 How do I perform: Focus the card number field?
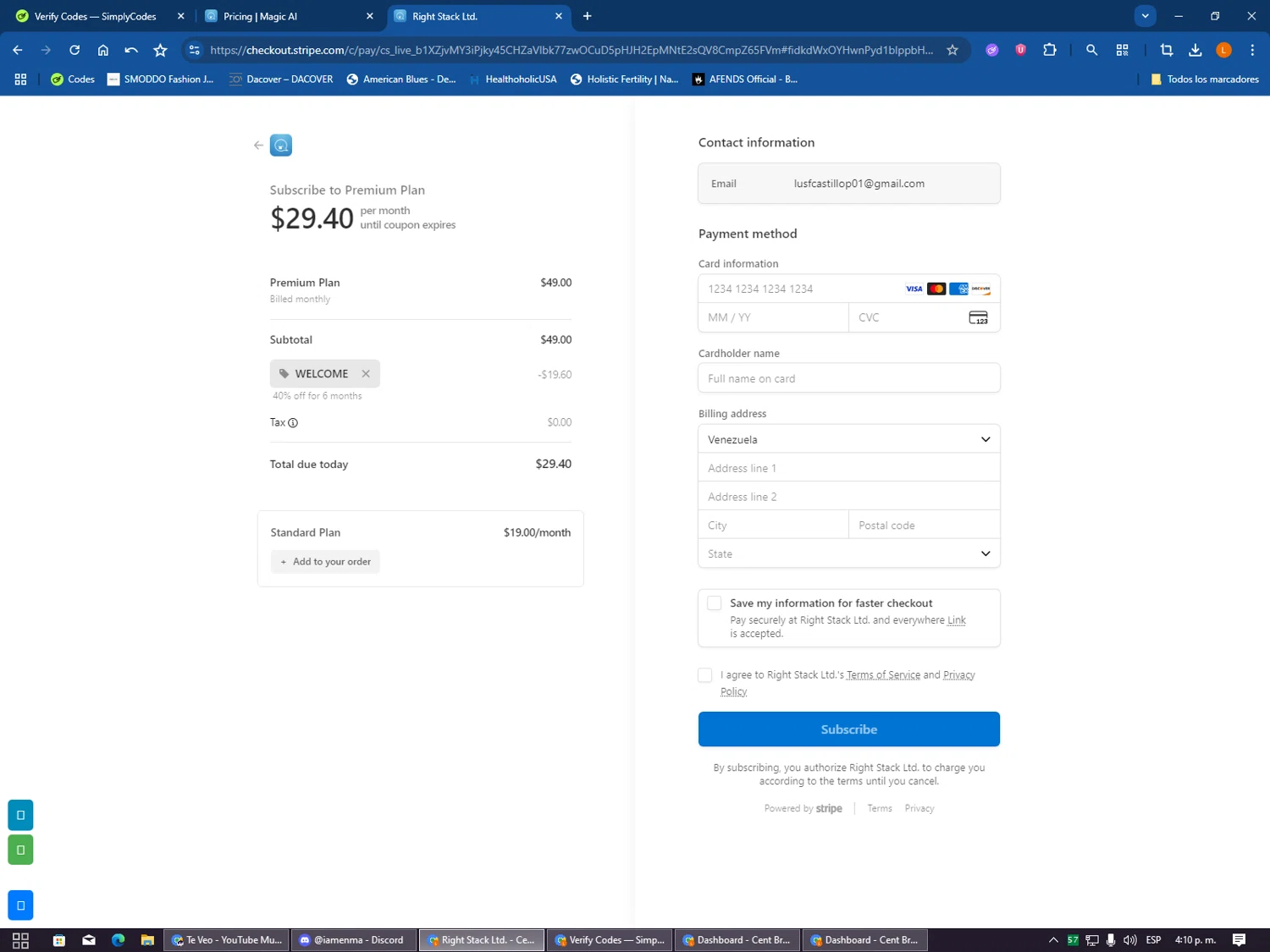[849, 289]
